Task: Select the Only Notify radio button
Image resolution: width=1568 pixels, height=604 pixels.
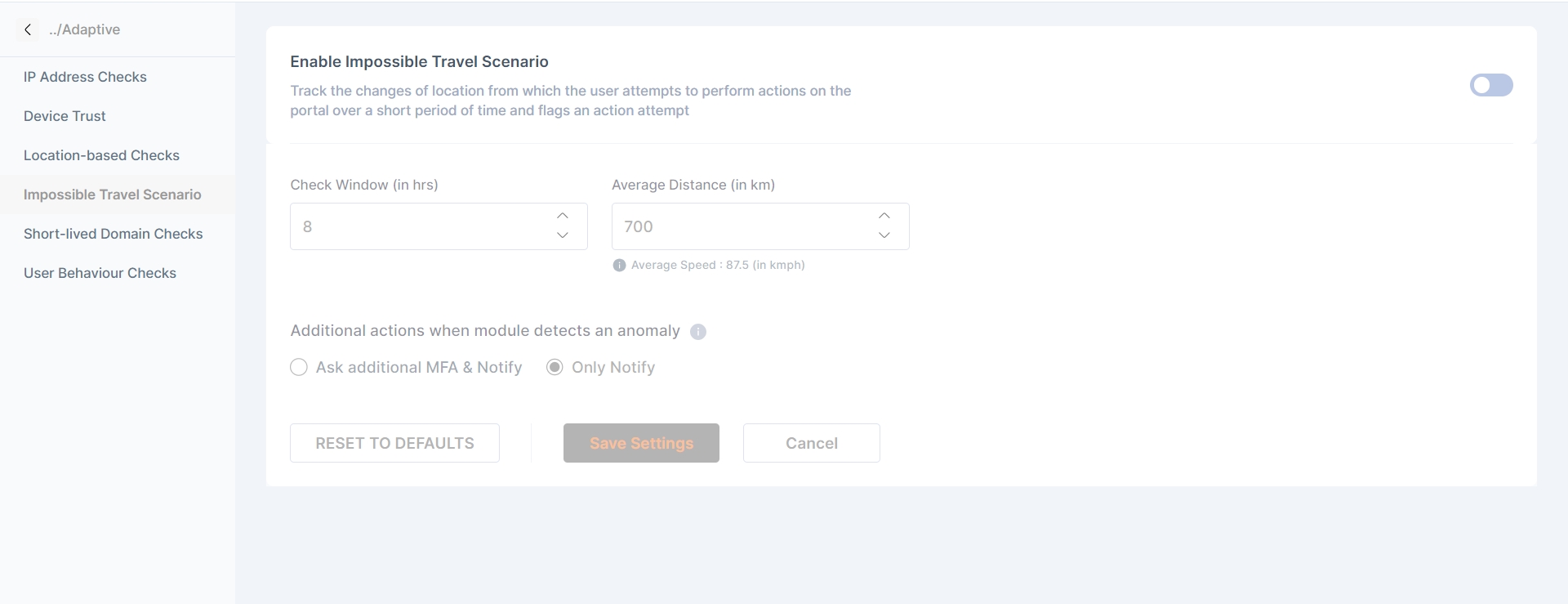Action: tap(555, 368)
